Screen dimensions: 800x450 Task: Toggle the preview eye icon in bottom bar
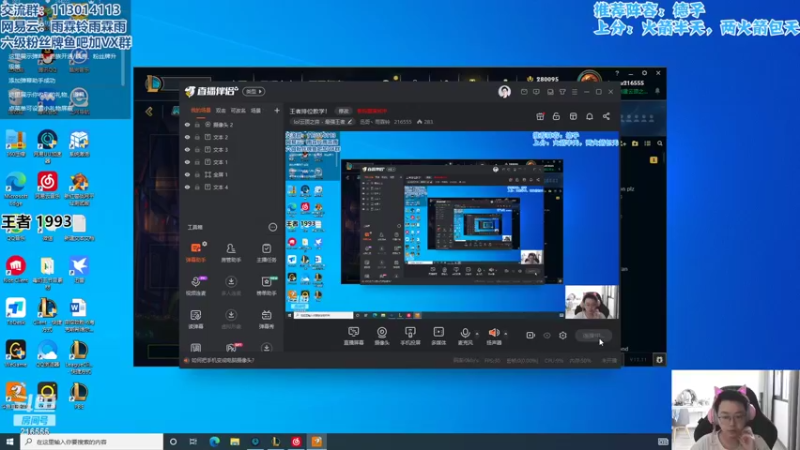[x=547, y=335]
